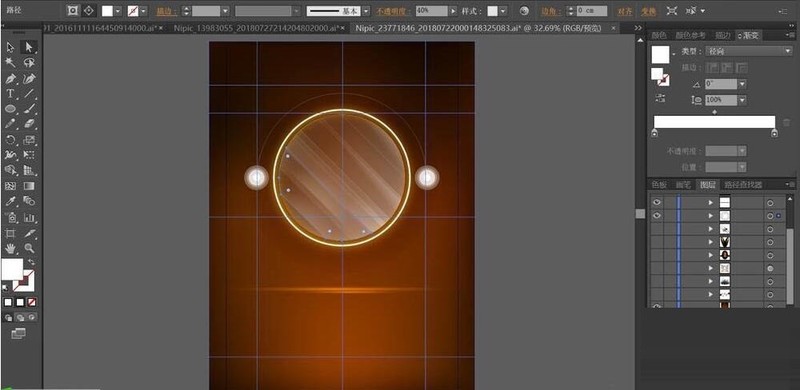Screen dimensions: 800x390
Task: Toggle visibility of the top layer row
Action: coord(657,203)
